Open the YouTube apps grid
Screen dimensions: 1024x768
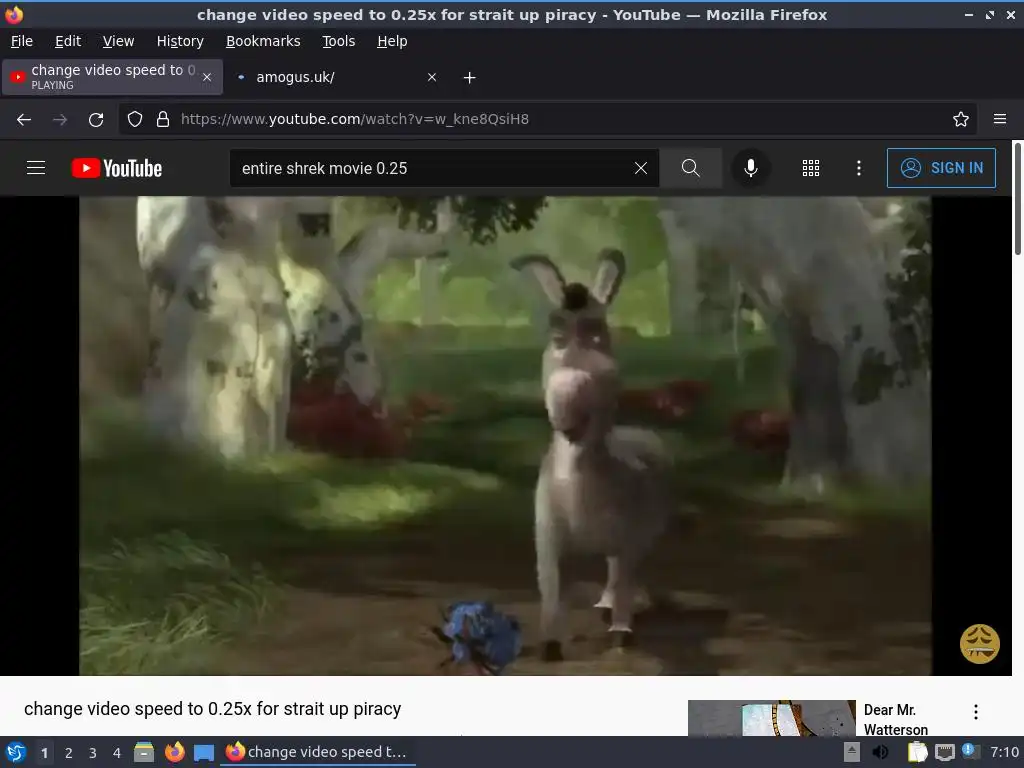[x=810, y=168]
